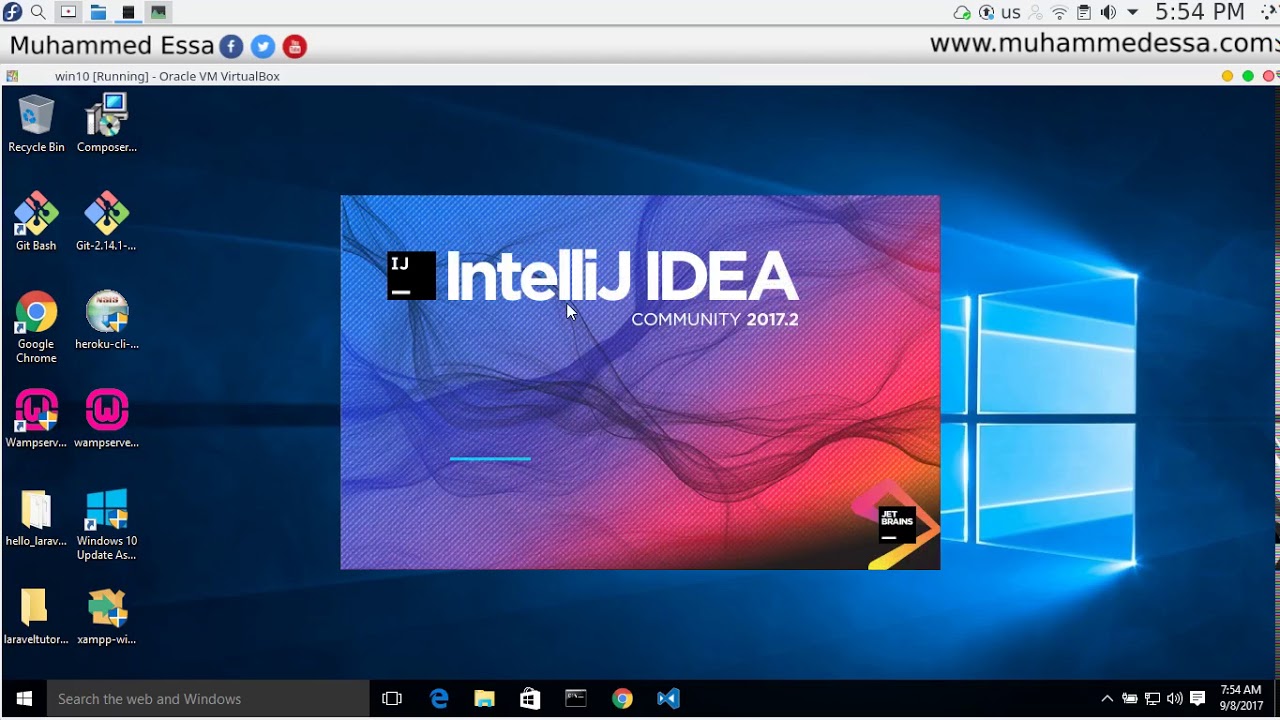Screen dimensions: 1280x720
Task: Maximize the VirtualBox window with the green button
Action: pyautogui.click(x=1248, y=76)
